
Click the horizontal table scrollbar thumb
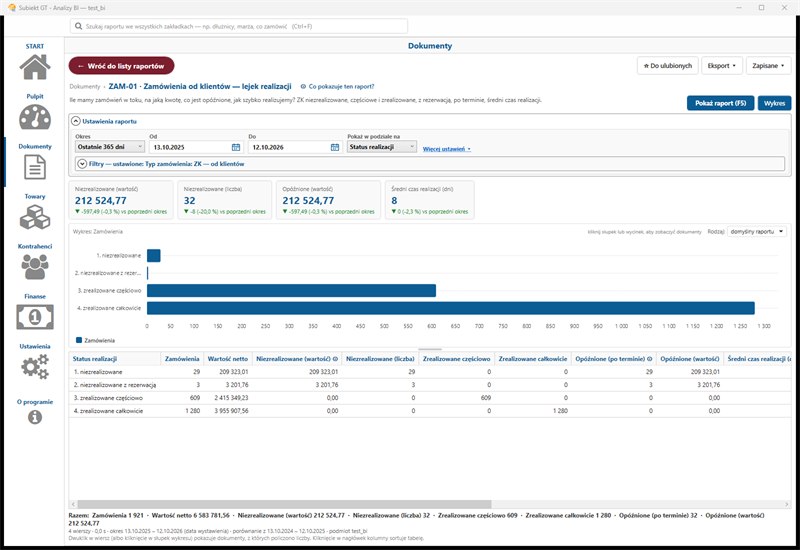click(284, 504)
